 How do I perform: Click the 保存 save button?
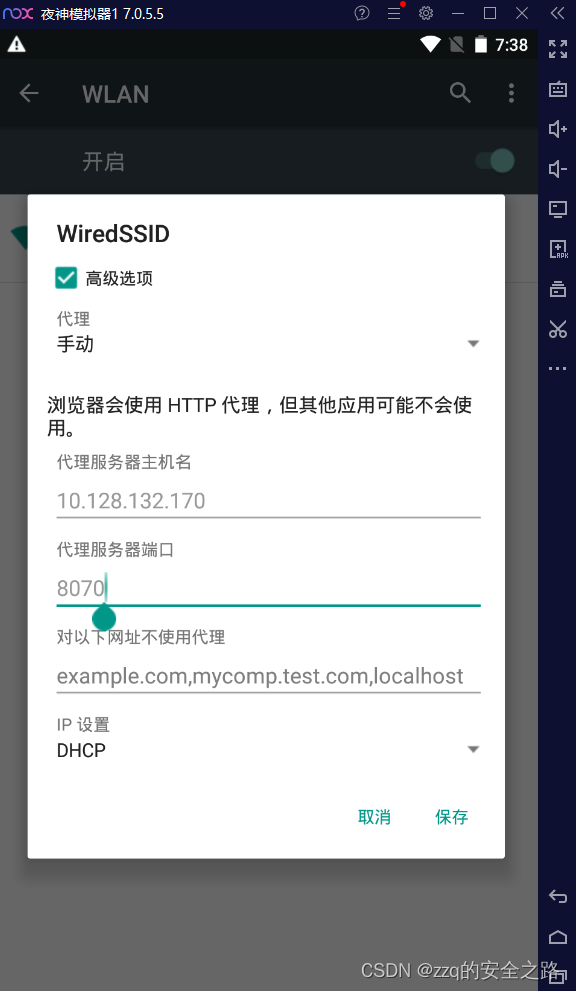452,817
